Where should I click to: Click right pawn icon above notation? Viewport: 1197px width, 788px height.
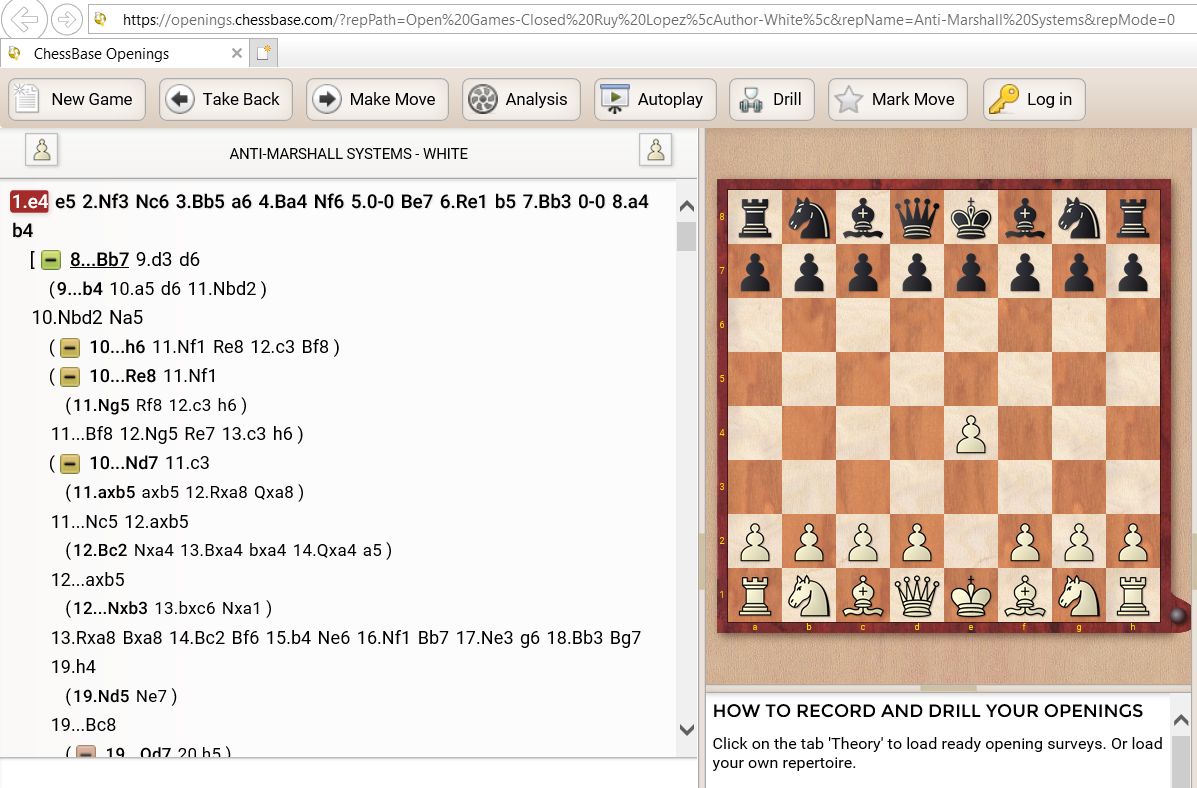click(x=655, y=150)
